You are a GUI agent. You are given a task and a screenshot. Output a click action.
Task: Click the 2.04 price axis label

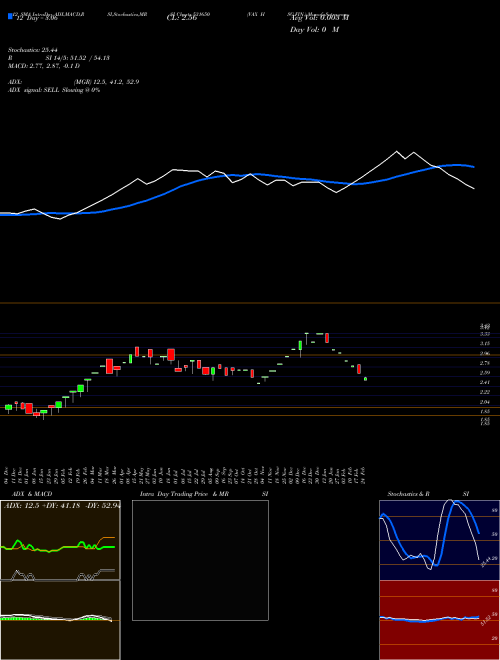485,402
